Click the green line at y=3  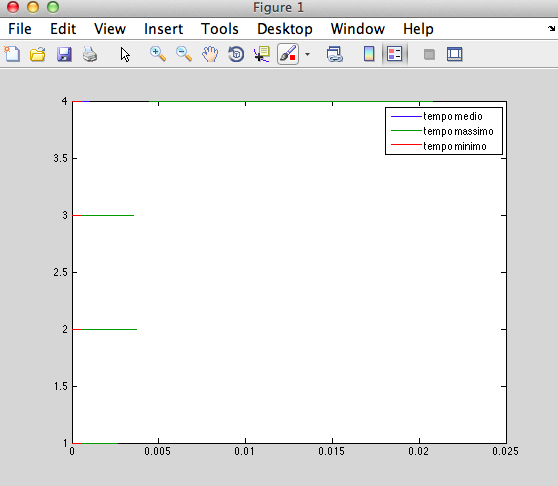[x=107, y=215]
